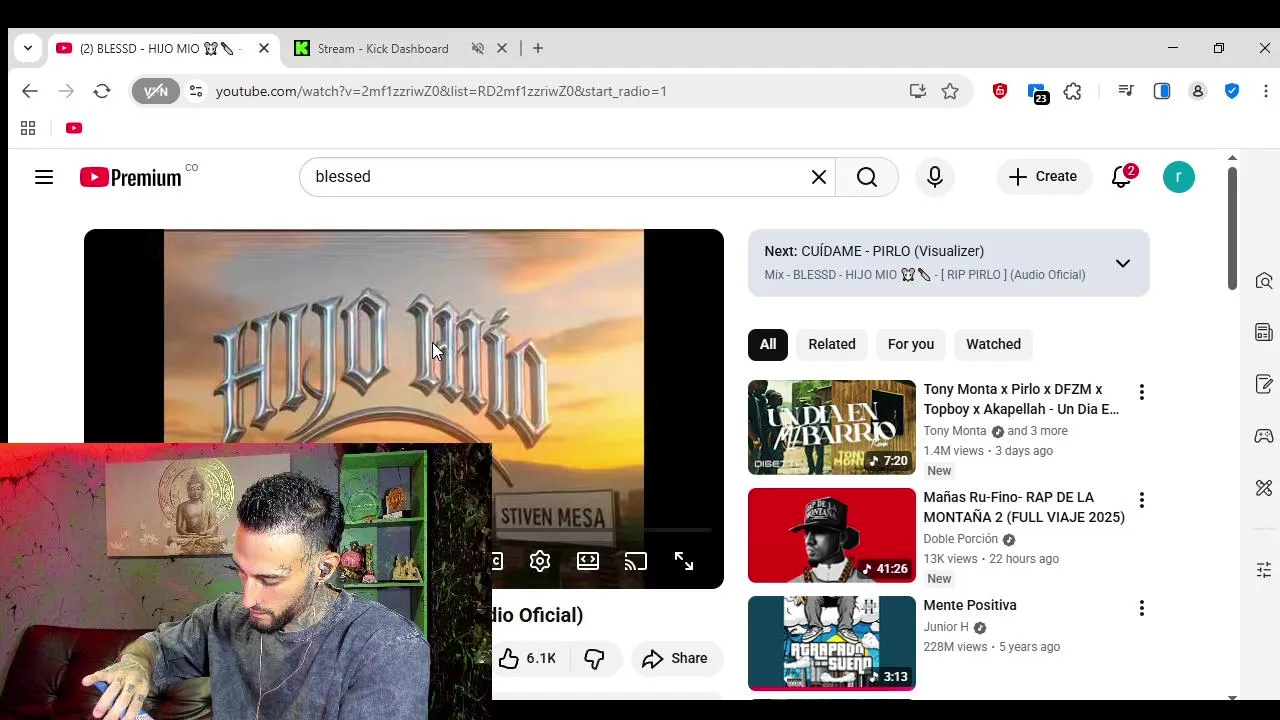The height and width of the screenshot is (720, 1280).
Task: Open sidebar games controller icon
Action: (1264, 436)
